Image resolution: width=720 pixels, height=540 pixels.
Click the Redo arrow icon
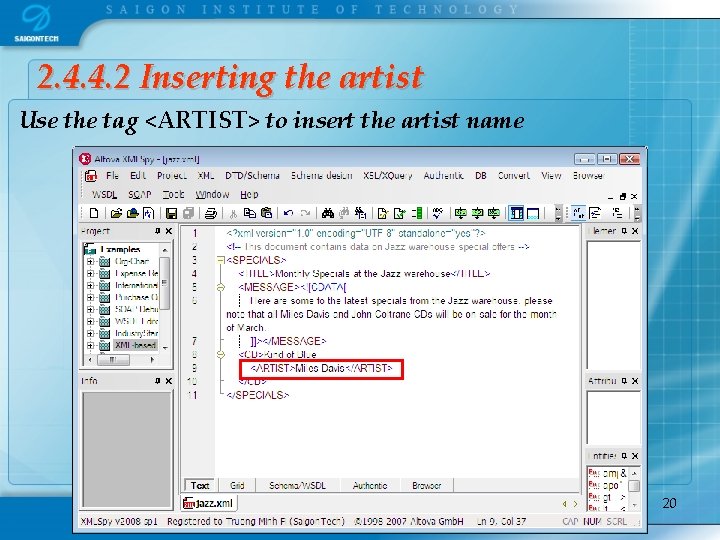305,213
